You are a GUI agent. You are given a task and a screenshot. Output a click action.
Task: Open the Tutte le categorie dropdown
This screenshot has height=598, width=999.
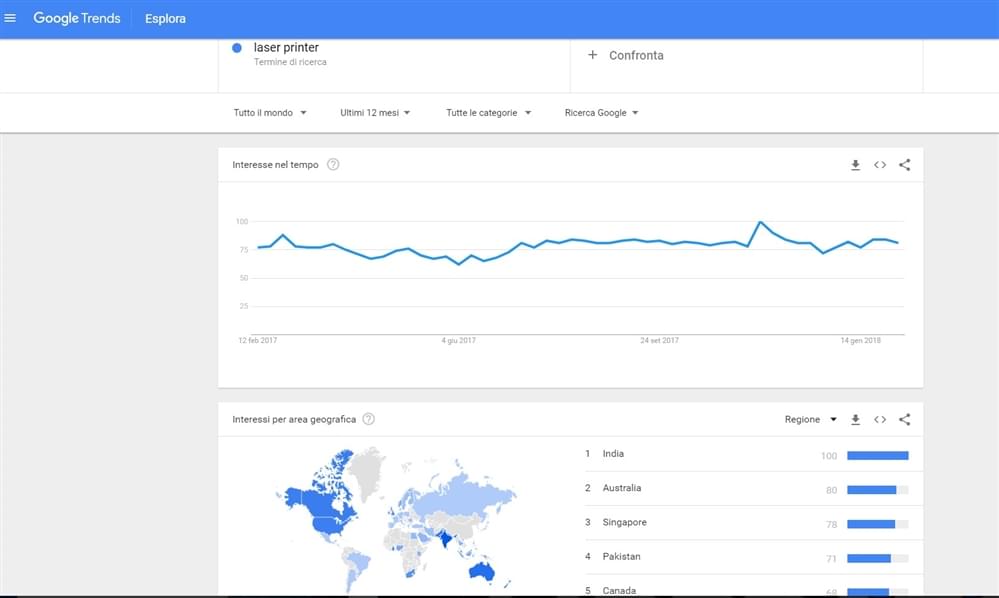point(489,113)
